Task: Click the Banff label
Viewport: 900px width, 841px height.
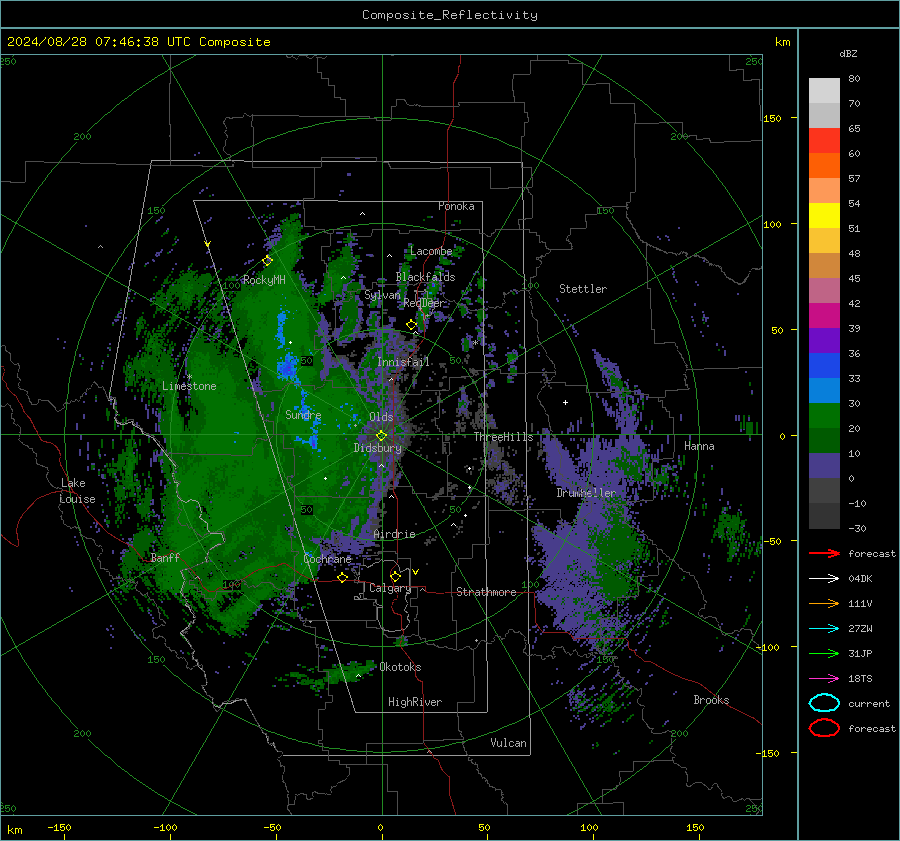Action: pos(165,557)
